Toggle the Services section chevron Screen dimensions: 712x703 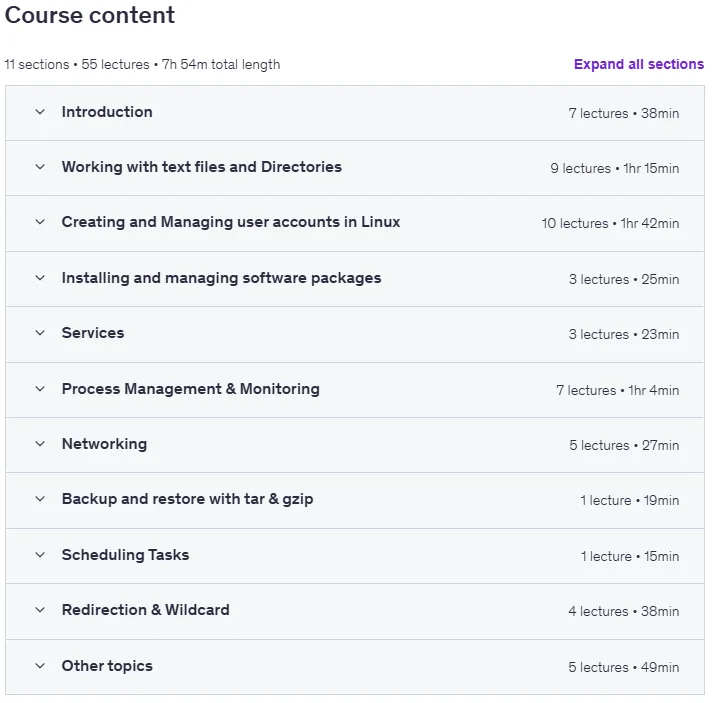point(40,332)
